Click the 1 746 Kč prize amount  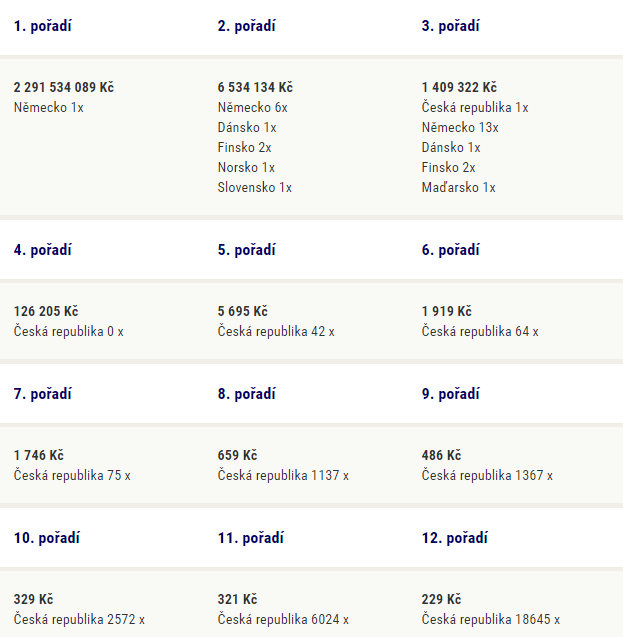point(39,455)
